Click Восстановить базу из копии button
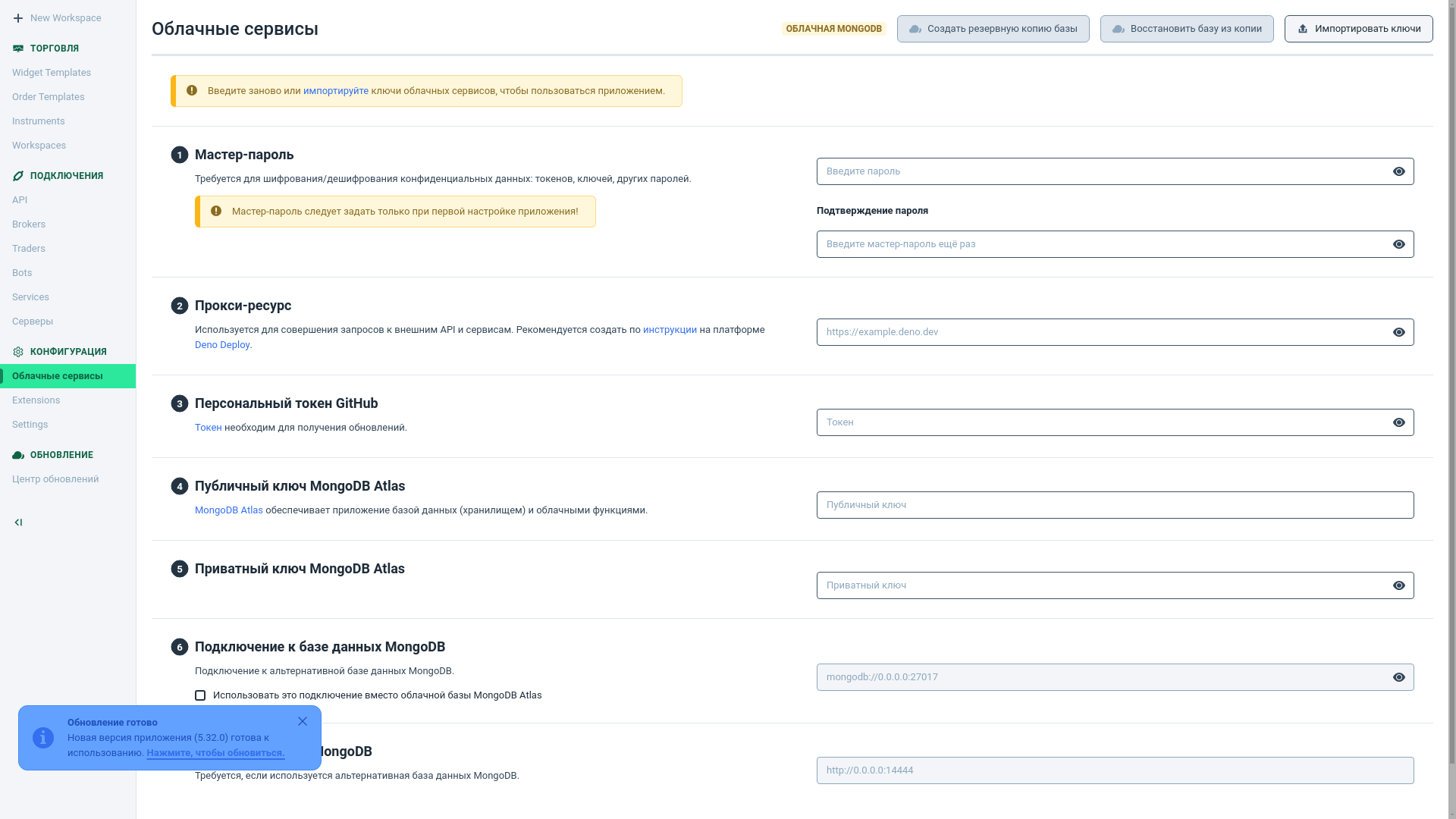Viewport: 1456px width, 819px height. (1187, 29)
